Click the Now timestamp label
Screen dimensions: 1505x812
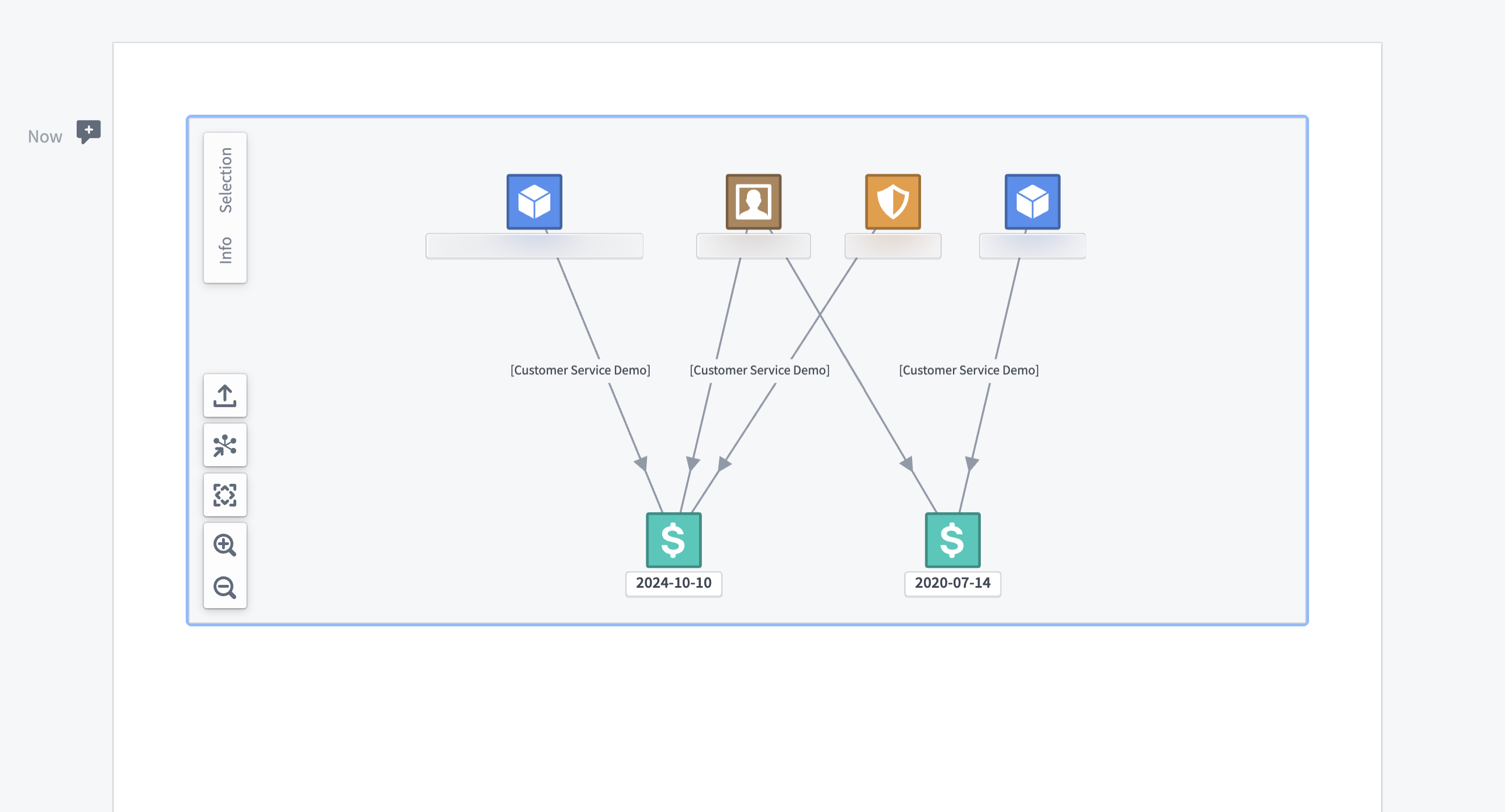[45, 137]
